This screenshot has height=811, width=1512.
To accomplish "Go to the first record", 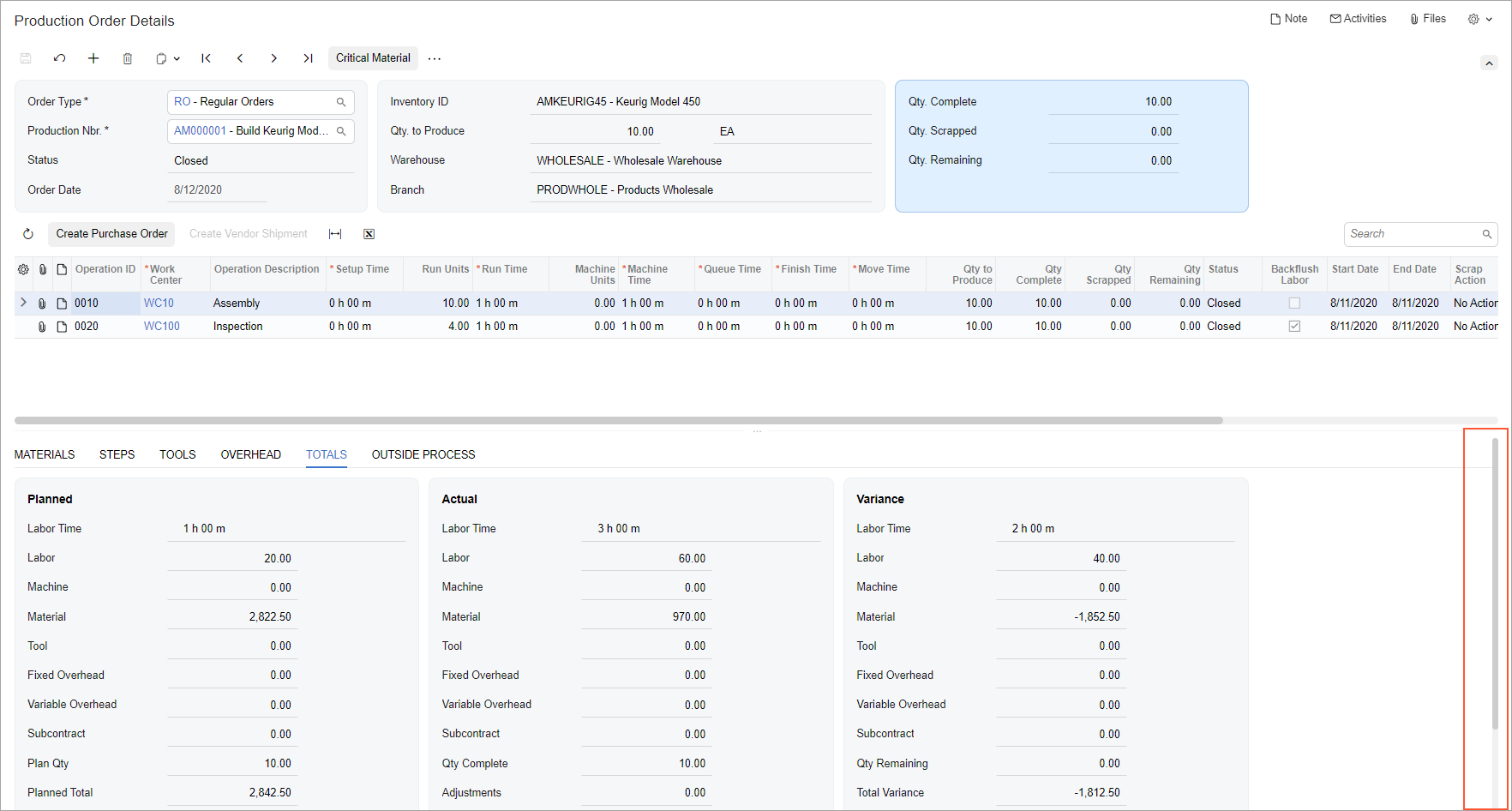I will pyautogui.click(x=207, y=58).
